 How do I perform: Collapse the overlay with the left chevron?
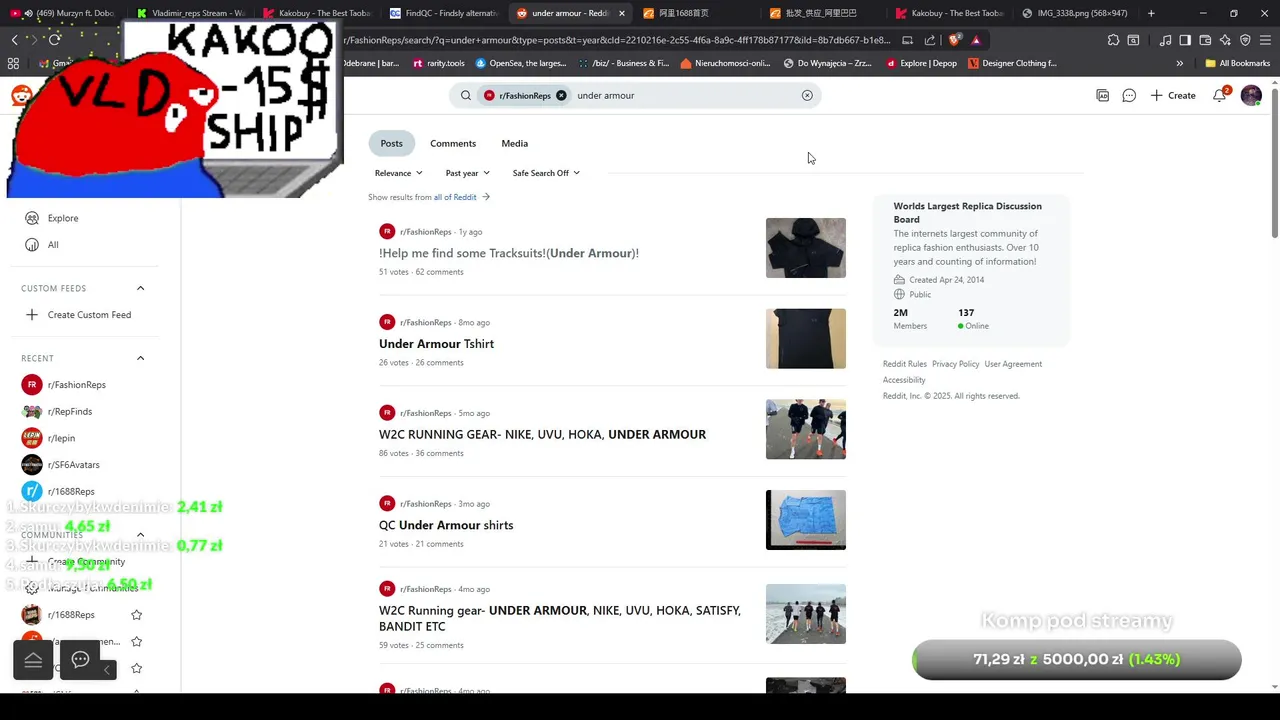coord(107,669)
